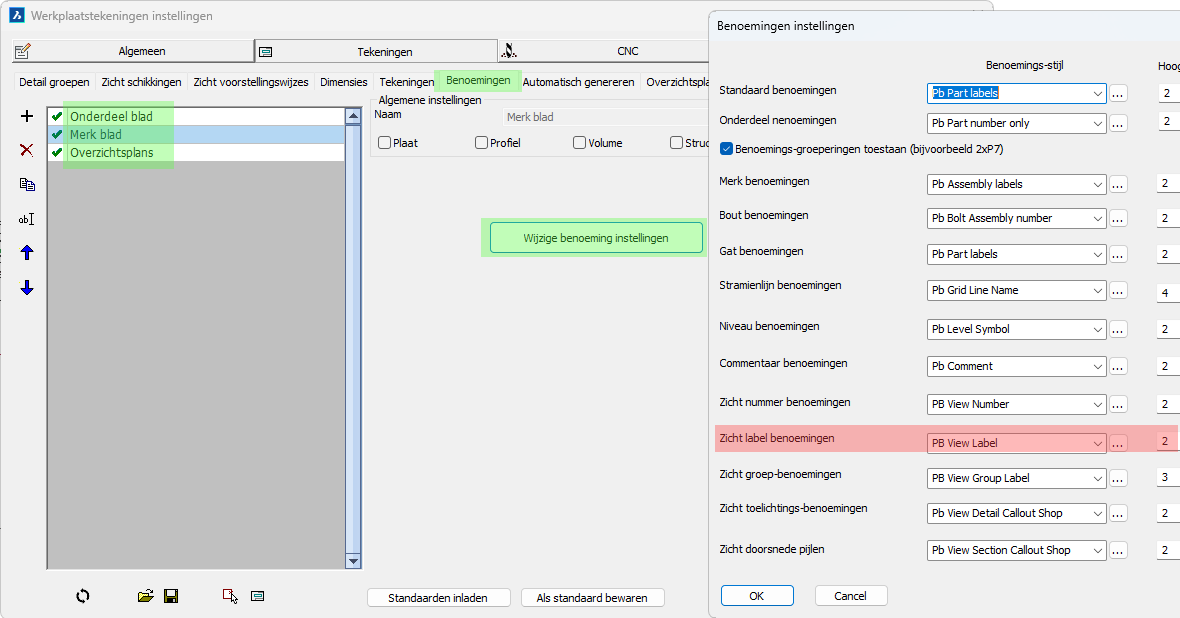Click the Wijzige benoeming instellingen button
The height and width of the screenshot is (618, 1180).
pos(595,238)
